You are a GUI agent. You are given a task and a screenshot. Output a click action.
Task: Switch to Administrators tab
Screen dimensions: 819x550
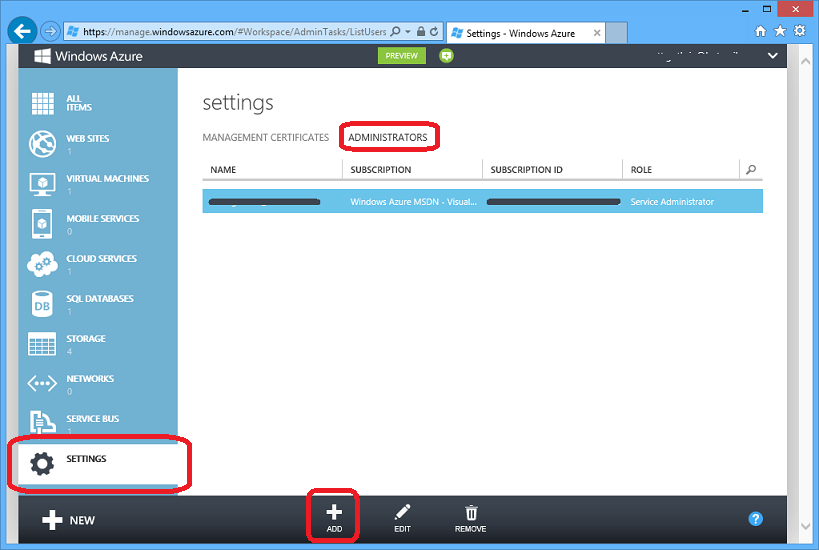pos(388,137)
